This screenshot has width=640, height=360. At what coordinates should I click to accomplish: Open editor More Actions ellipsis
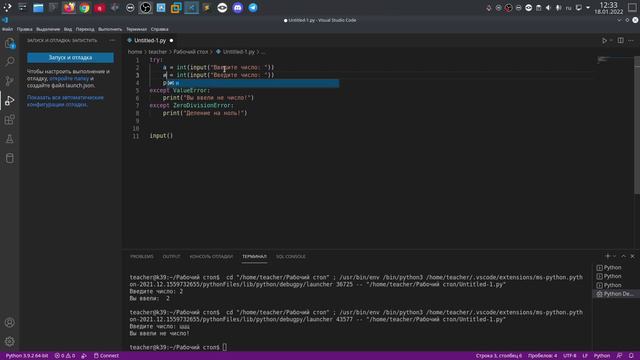[631, 40]
